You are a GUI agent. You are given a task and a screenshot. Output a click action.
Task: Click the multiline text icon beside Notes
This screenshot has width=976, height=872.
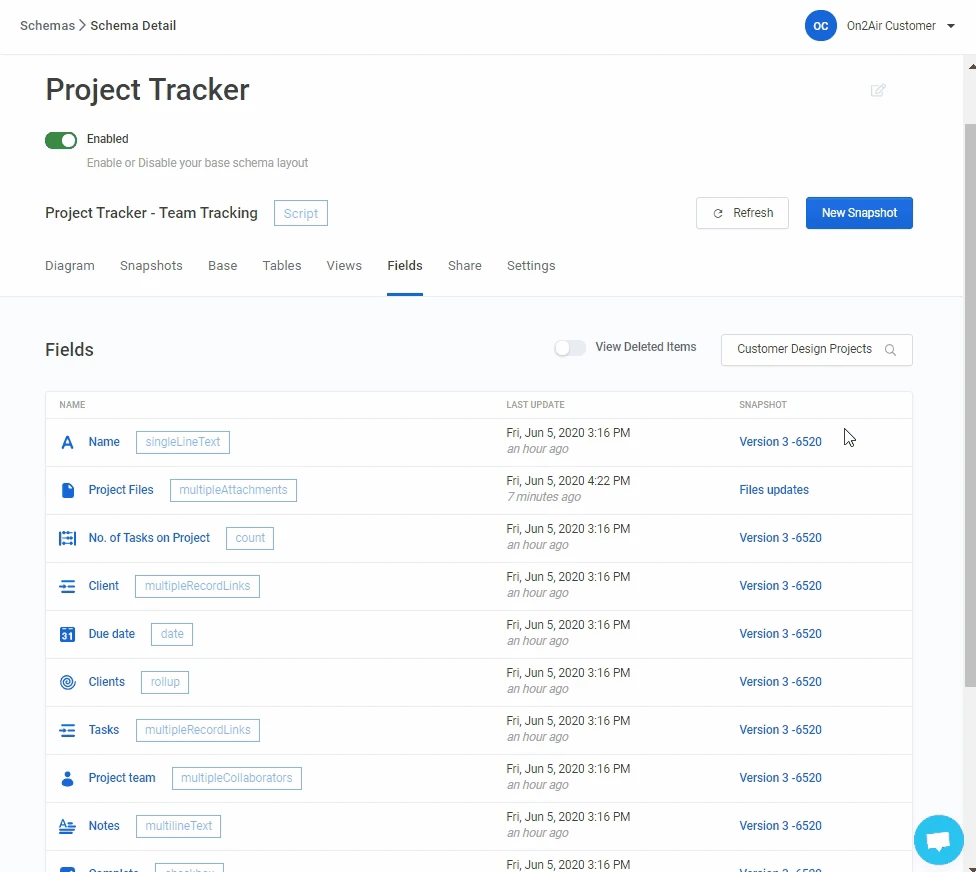67,826
